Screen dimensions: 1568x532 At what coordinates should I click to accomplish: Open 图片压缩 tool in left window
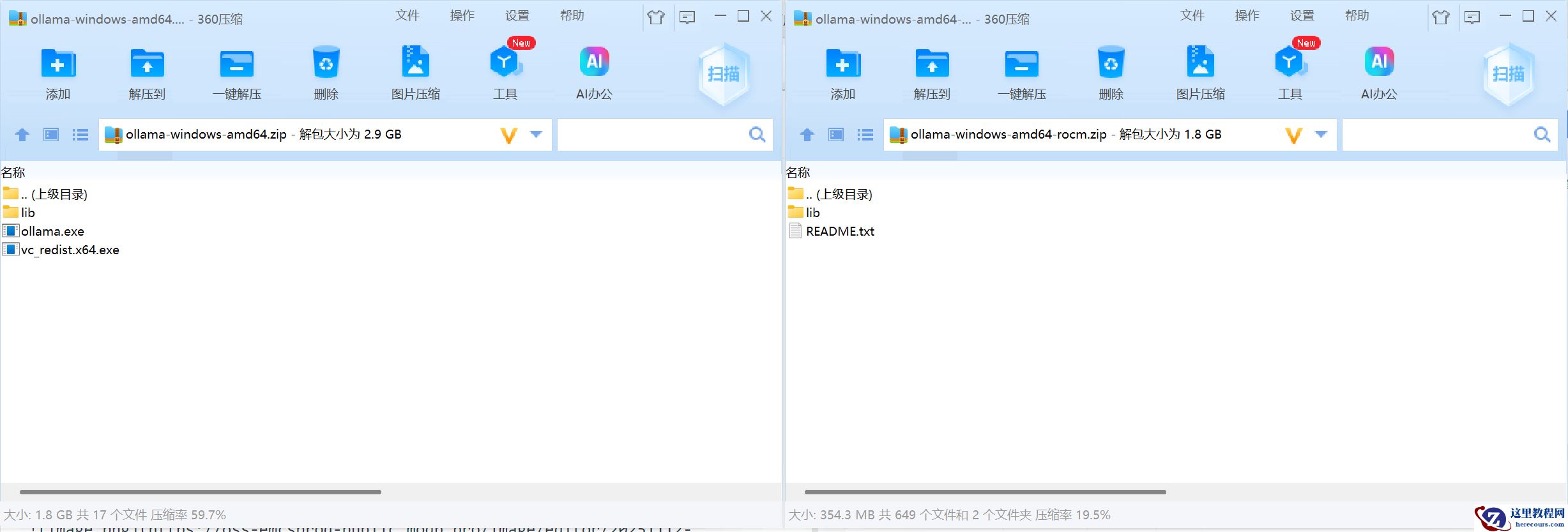pyautogui.click(x=415, y=62)
